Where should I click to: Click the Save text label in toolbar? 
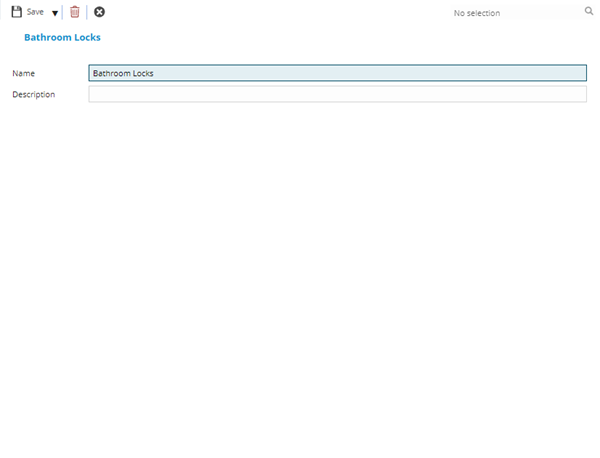[x=35, y=12]
